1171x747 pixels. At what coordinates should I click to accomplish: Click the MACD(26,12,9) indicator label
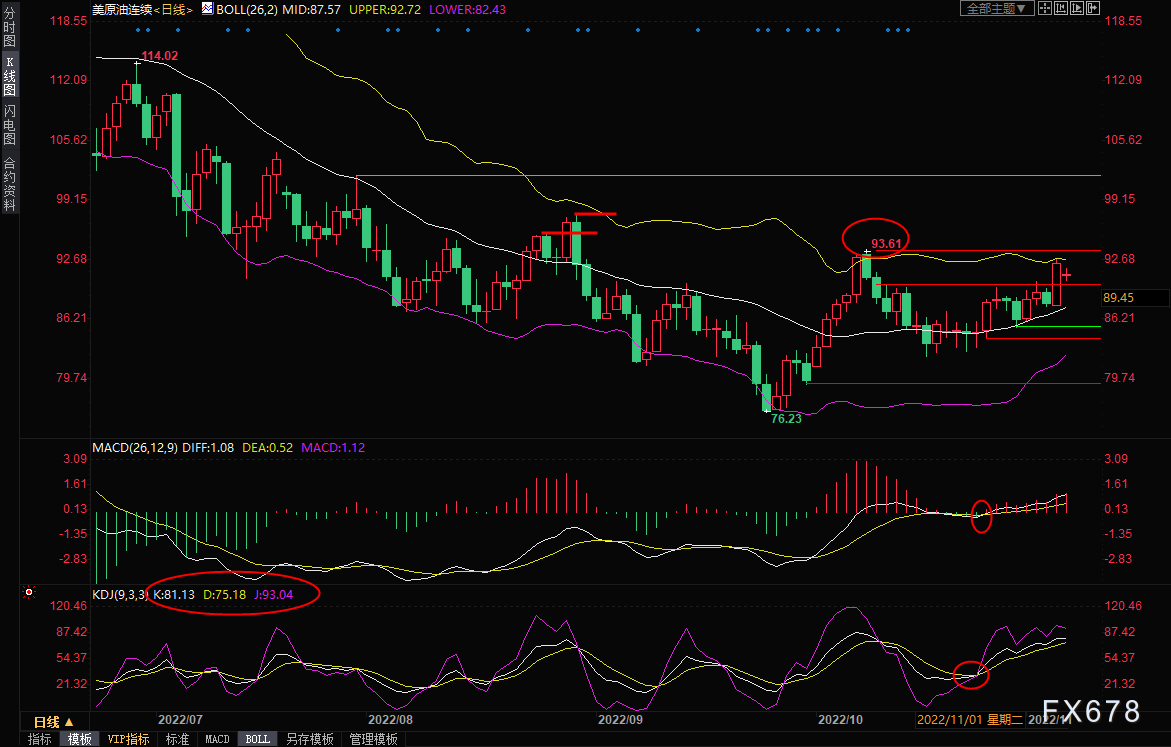click(134, 447)
